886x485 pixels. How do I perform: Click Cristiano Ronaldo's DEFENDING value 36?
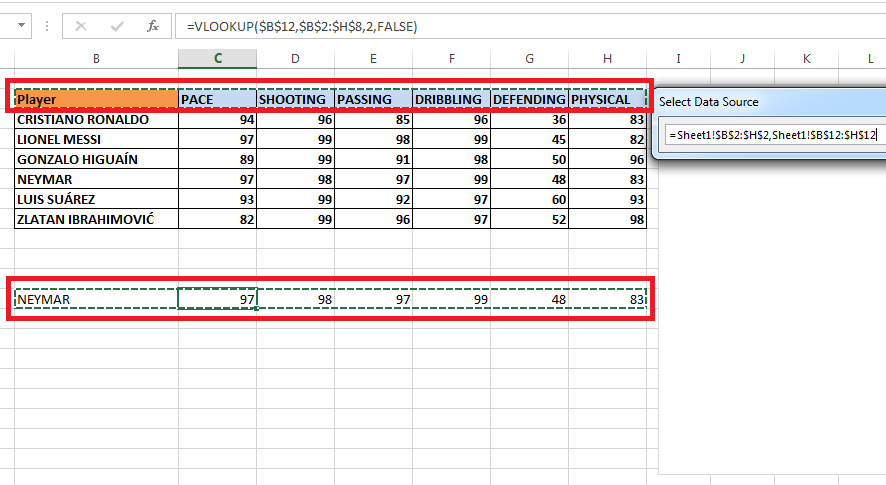(x=529, y=119)
